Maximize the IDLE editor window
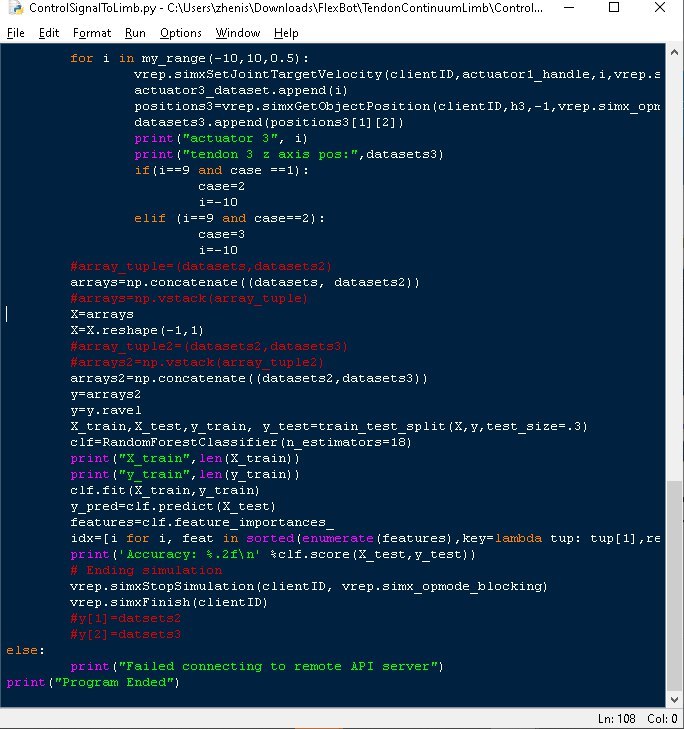 pos(614,8)
